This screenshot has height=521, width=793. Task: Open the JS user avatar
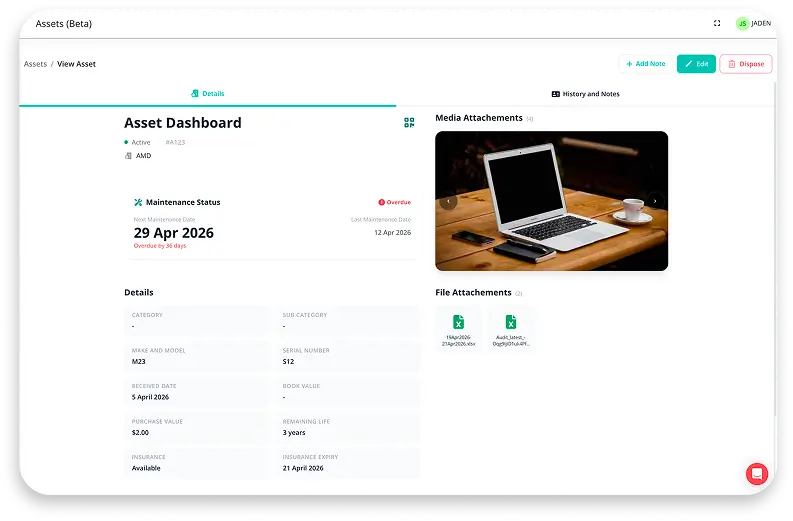742,23
